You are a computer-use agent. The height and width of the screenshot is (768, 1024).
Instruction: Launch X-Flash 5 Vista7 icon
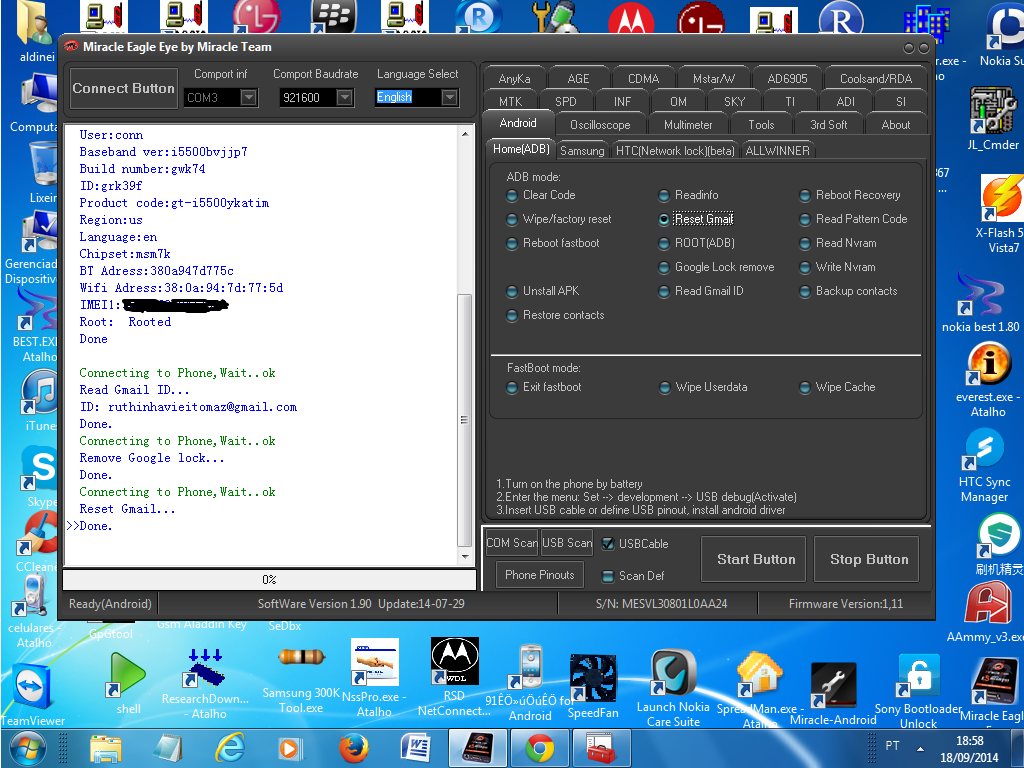point(999,212)
